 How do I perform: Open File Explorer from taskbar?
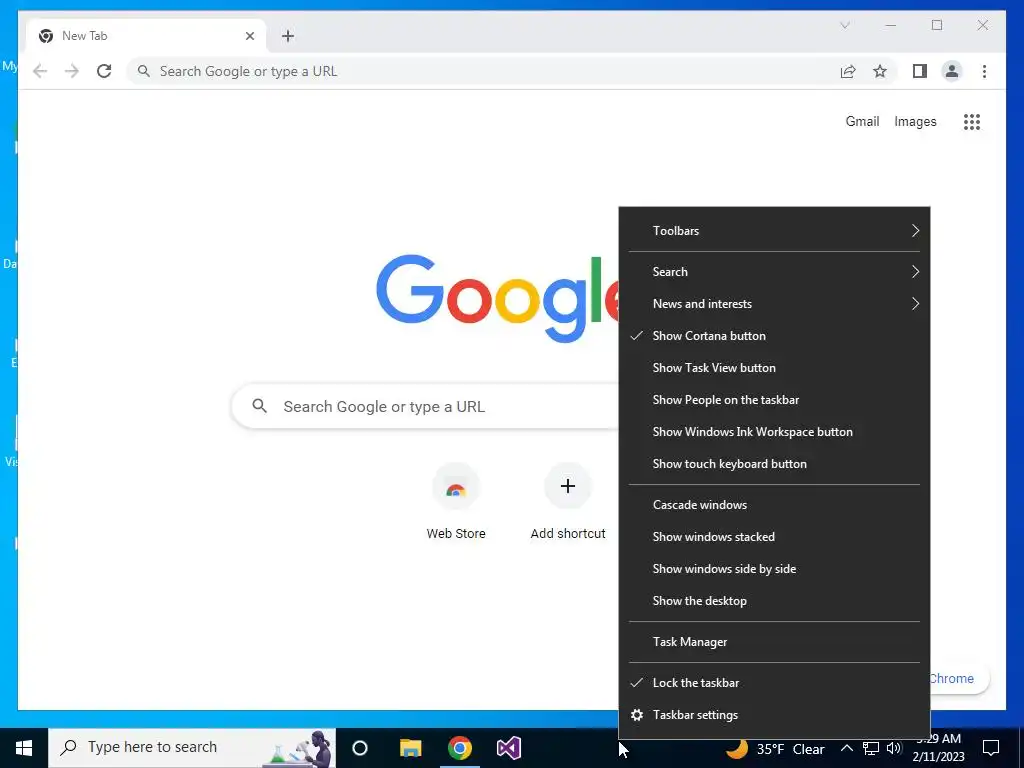(x=410, y=748)
